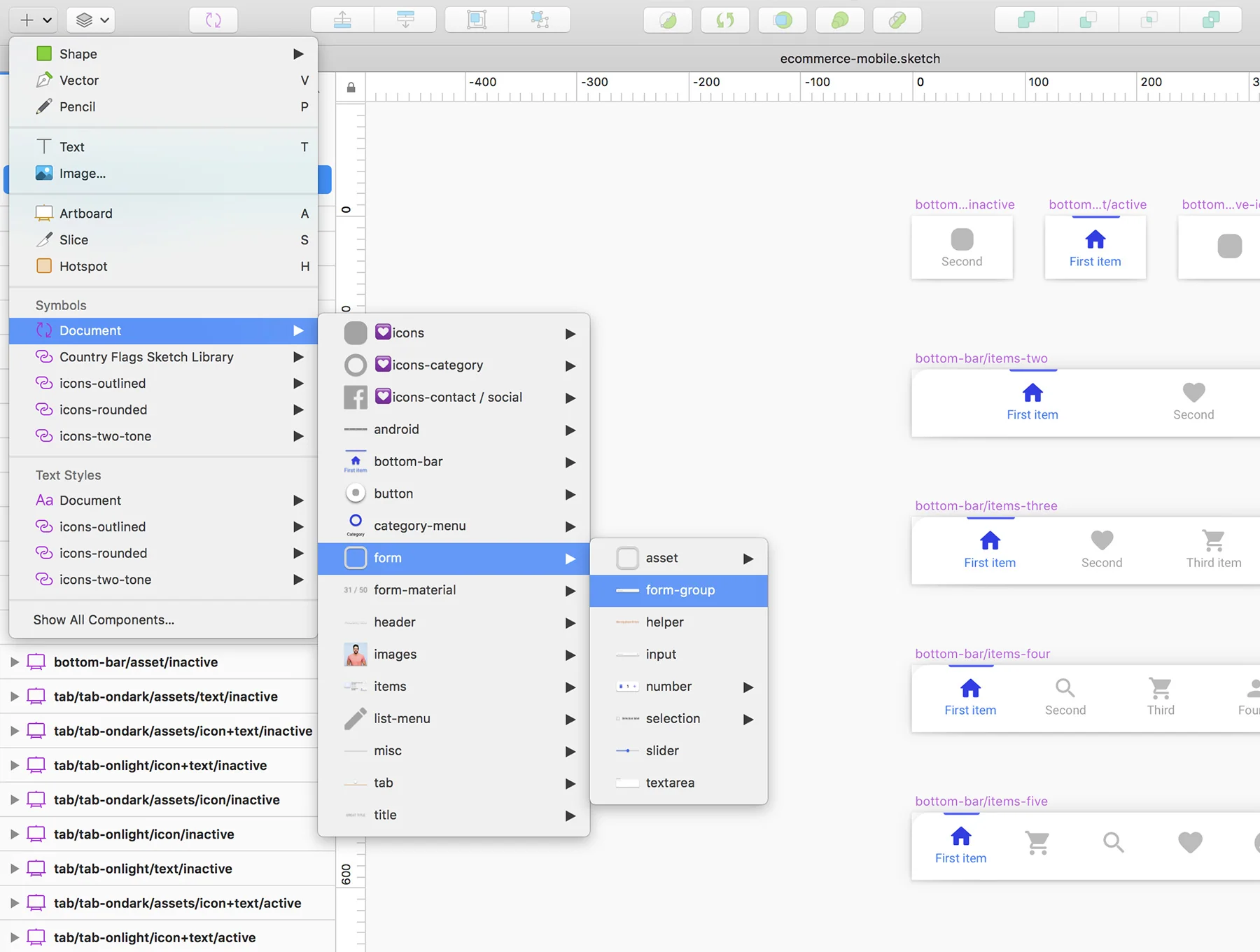Click the bottom-bar/items-three artboard title
The height and width of the screenshot is (952, 1260).
[x=986, y=505]
